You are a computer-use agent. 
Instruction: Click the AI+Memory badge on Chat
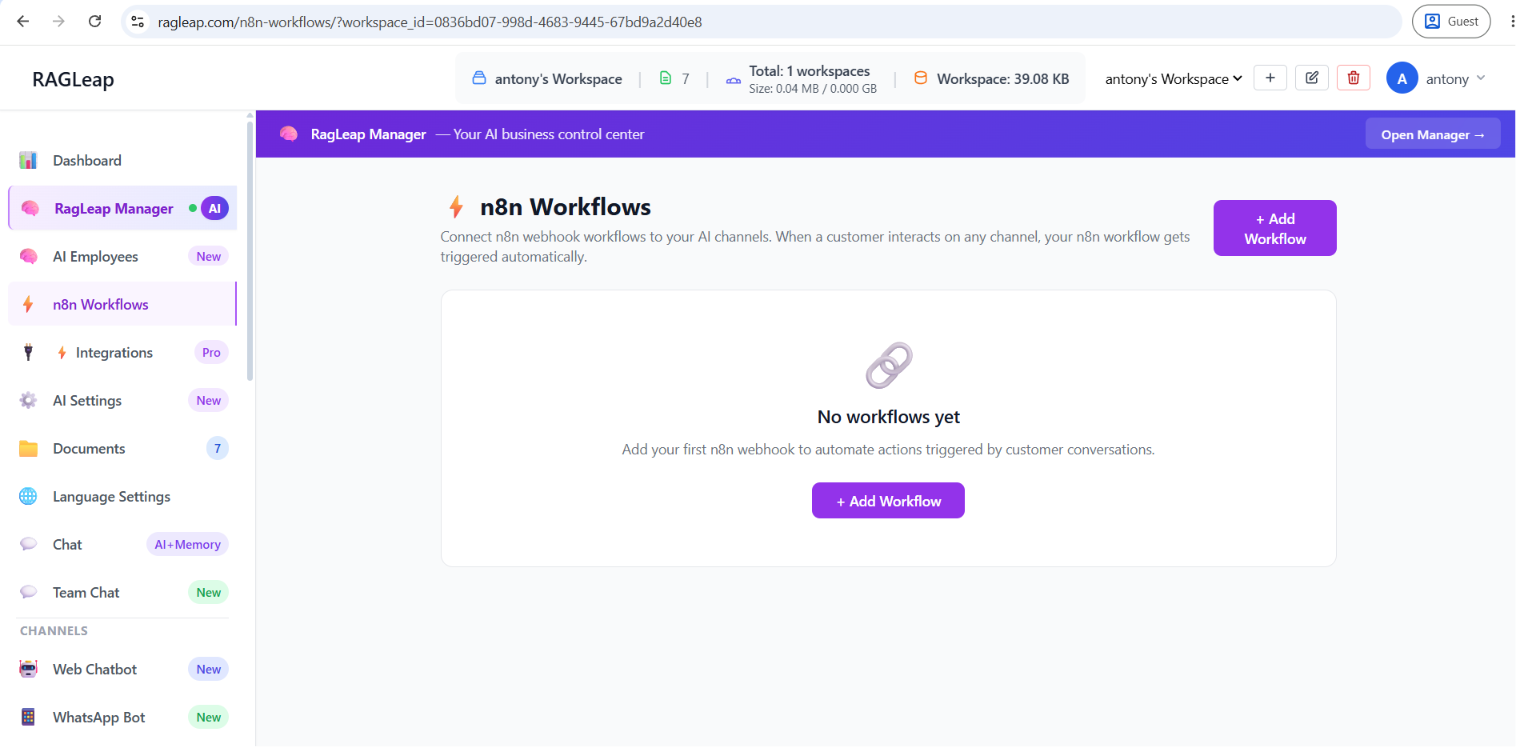(x=187, y=544)
